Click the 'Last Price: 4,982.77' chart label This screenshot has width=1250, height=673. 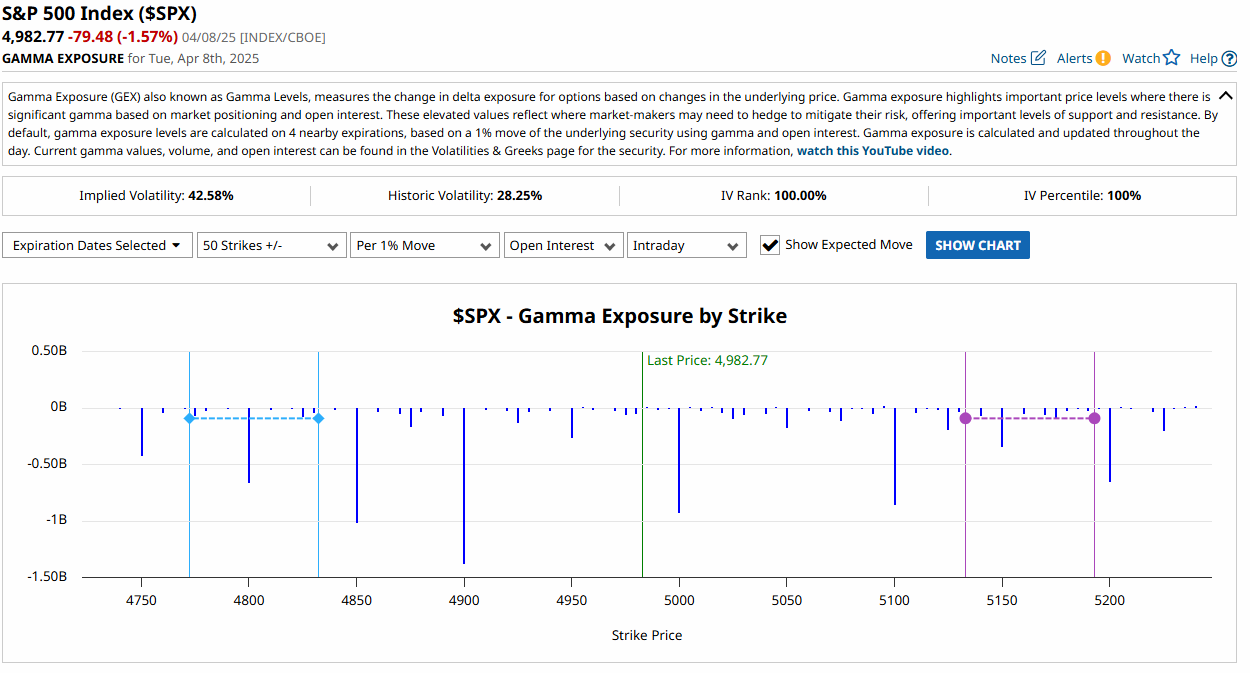pyautogui.click(x=707, y=360)
